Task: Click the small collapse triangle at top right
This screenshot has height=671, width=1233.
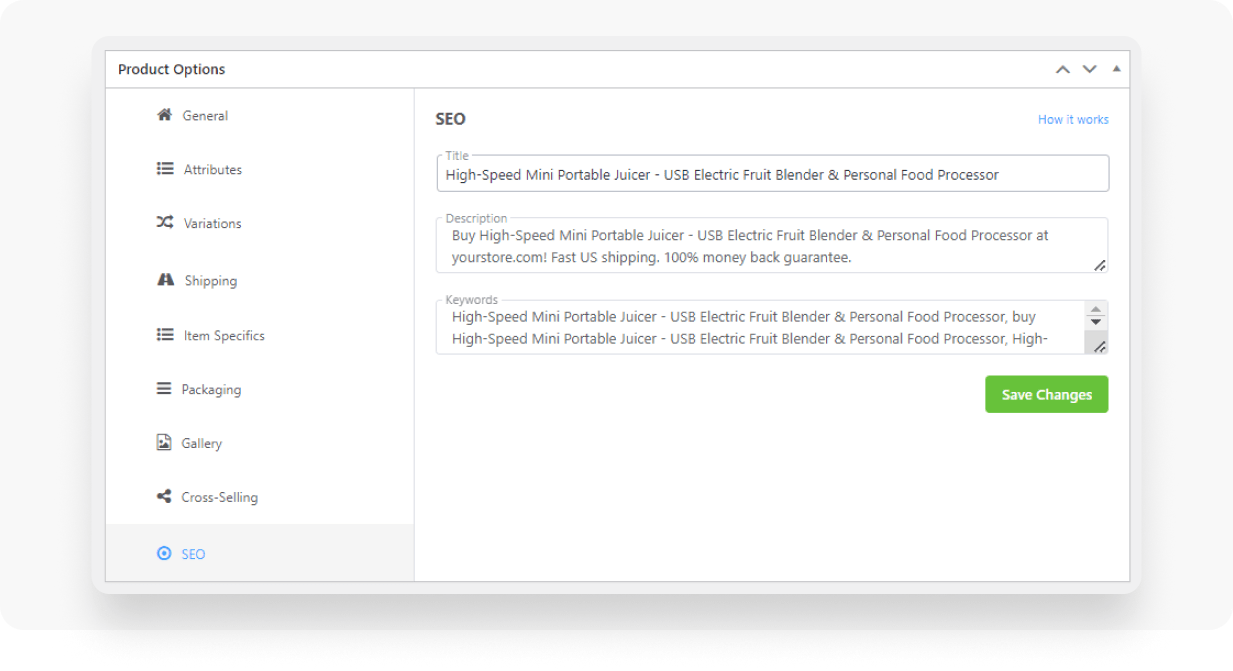Action: point(1115,69)
